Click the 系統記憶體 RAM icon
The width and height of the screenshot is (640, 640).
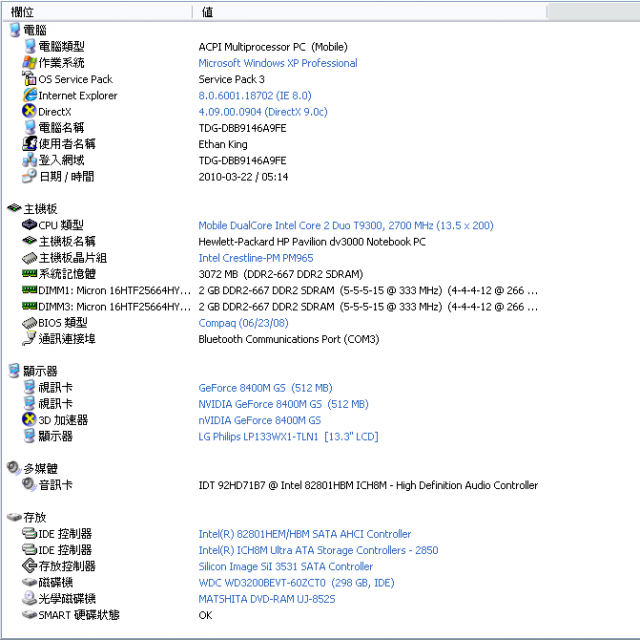(29, 273)
